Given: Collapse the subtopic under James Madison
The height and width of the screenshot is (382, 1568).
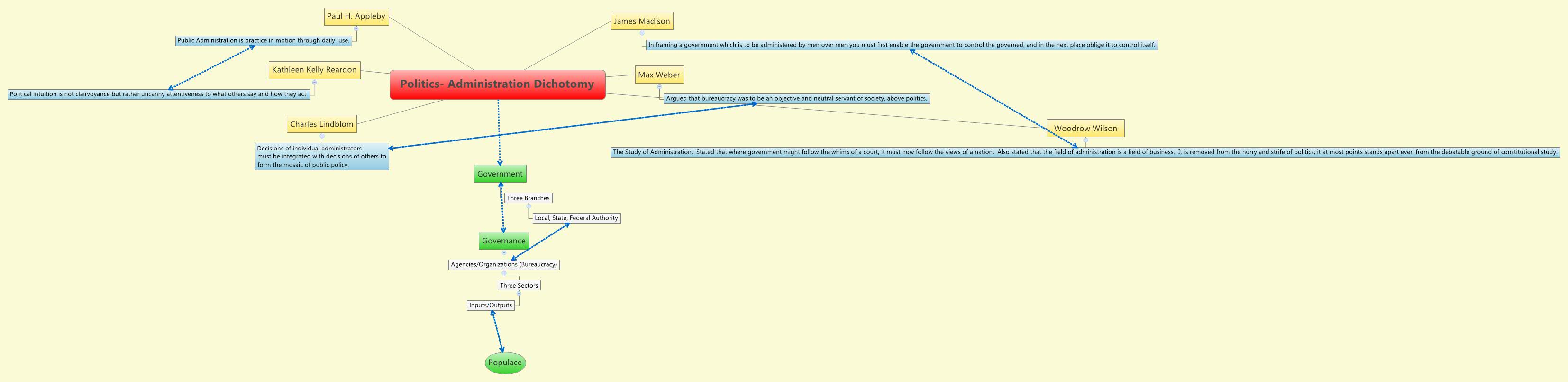Looking at the screenshot, I should (x=642, y=33).
